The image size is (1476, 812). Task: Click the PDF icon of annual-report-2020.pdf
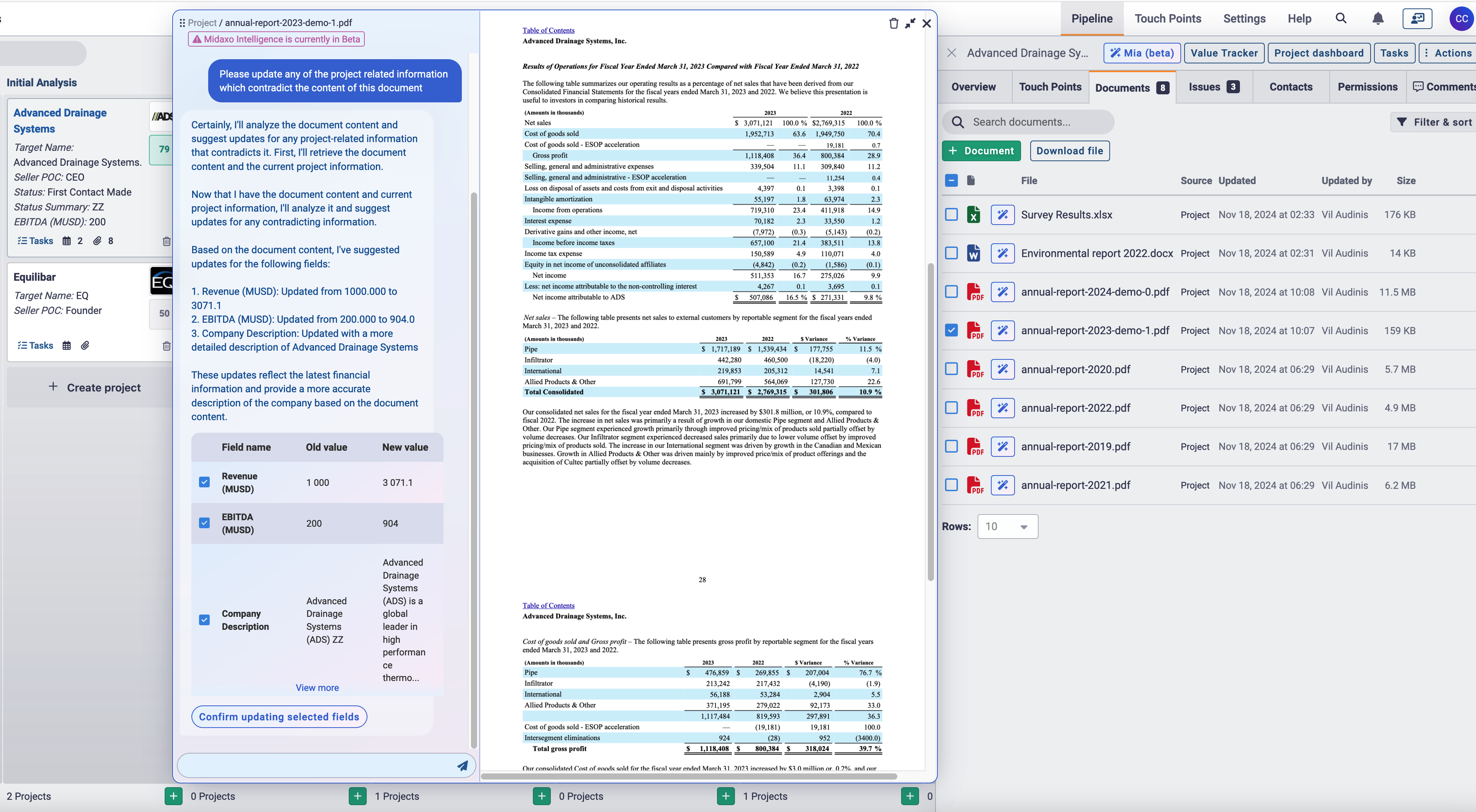(975, 370)
